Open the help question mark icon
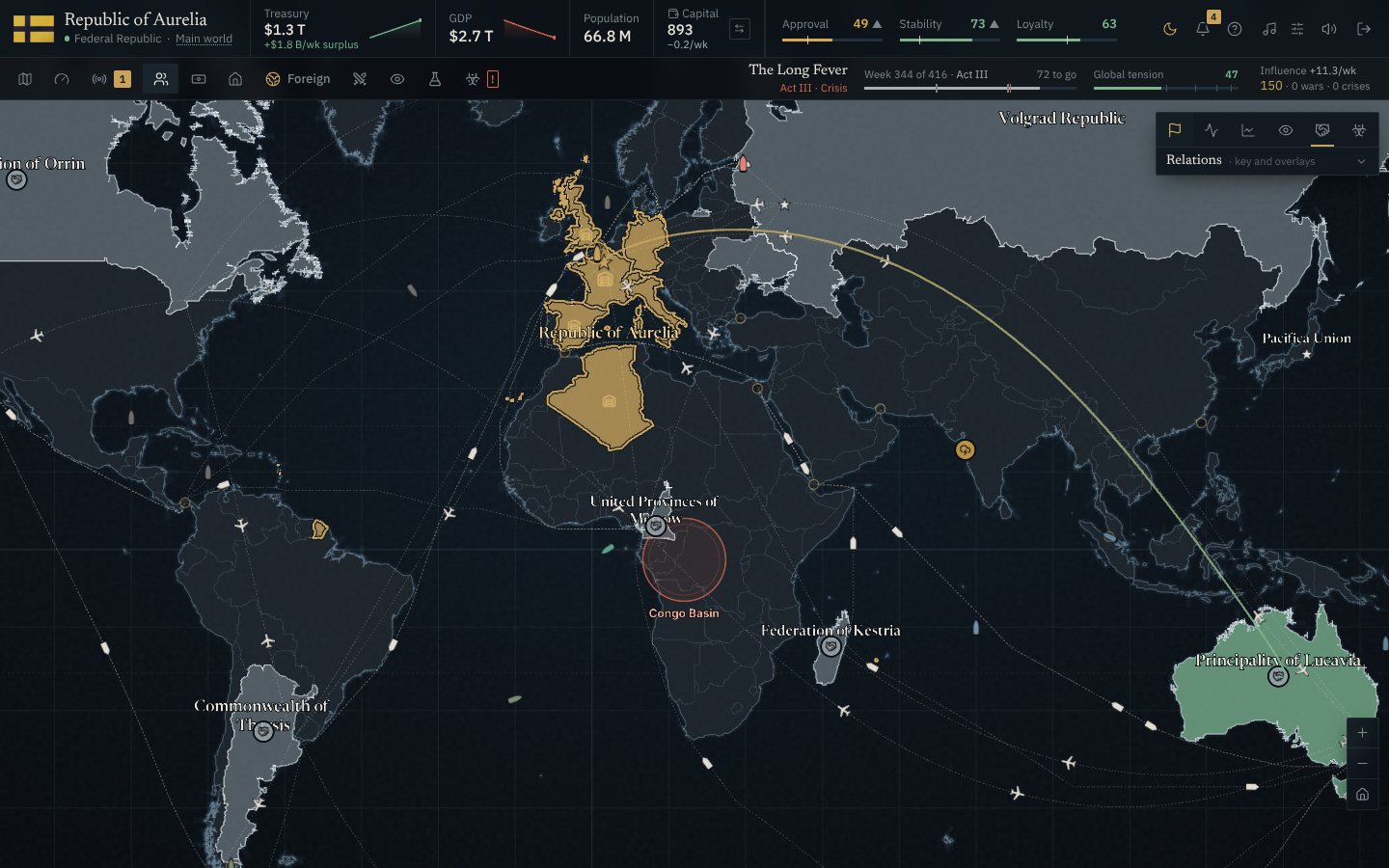Screen dimensions: 1389x868 [x=1235, y=29]
